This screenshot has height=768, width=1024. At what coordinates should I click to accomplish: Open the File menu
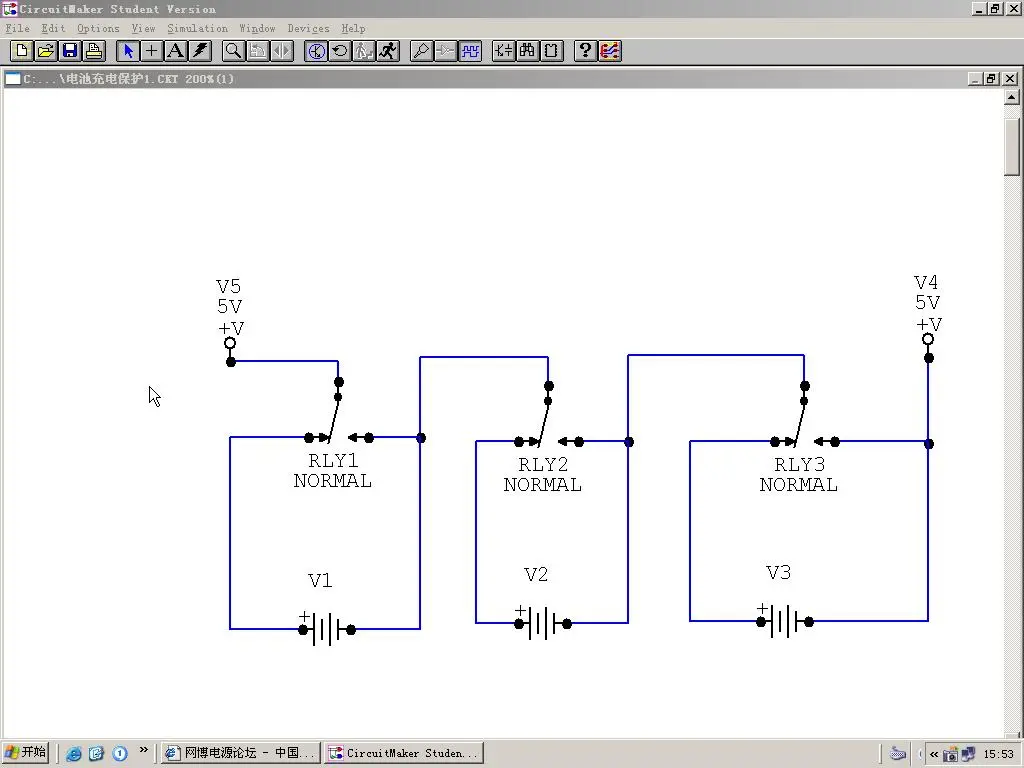pyautogui.click(x=18, y=28)
